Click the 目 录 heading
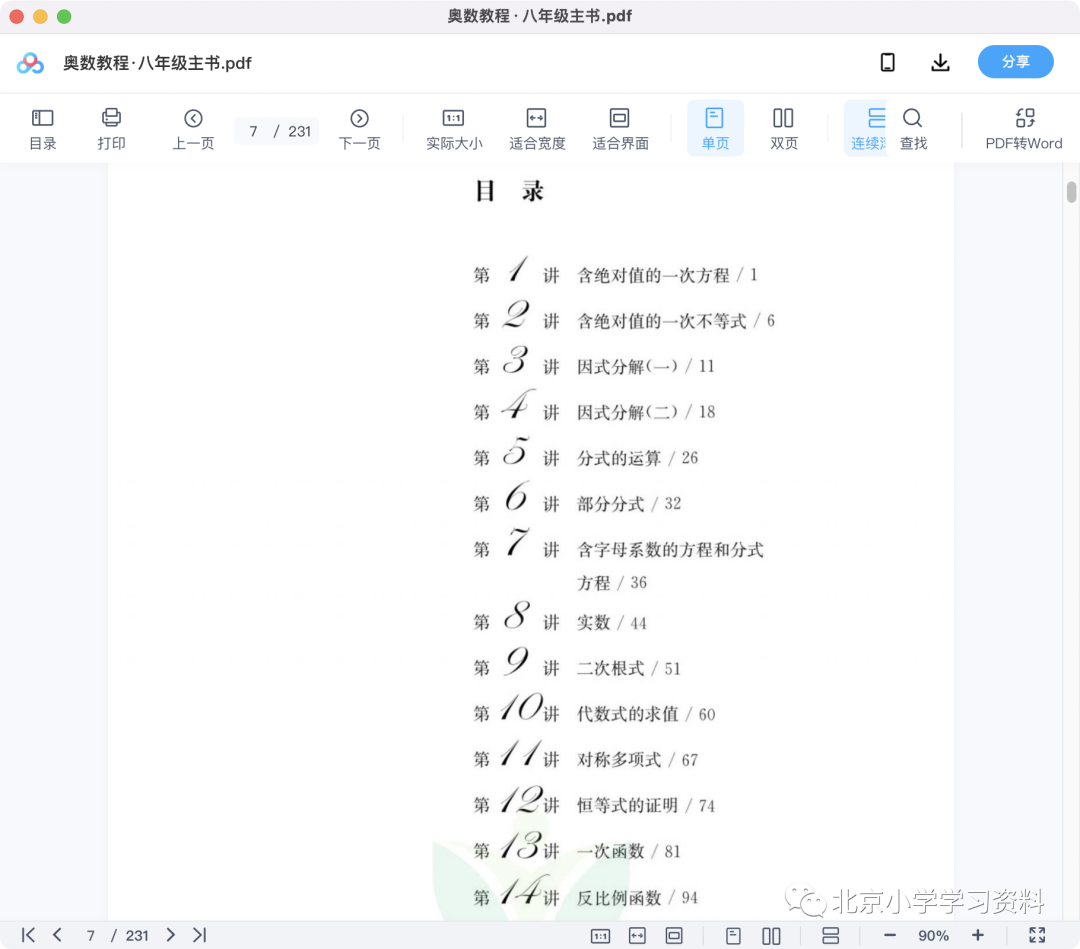This screenshot has height=949, width=1080. [x=510, y=191]
